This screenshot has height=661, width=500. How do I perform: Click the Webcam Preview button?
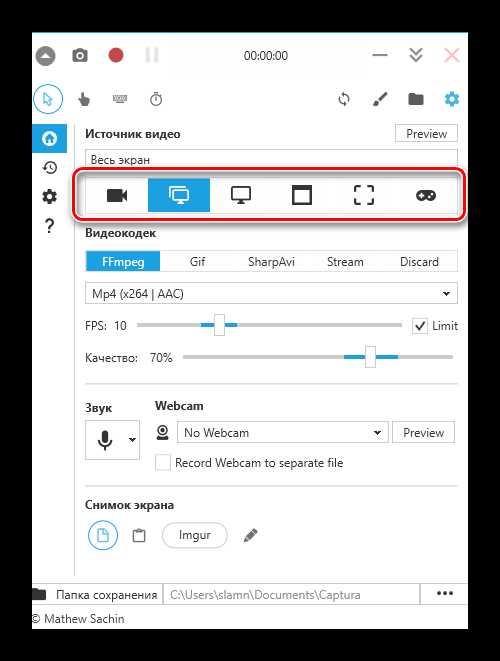423,433
